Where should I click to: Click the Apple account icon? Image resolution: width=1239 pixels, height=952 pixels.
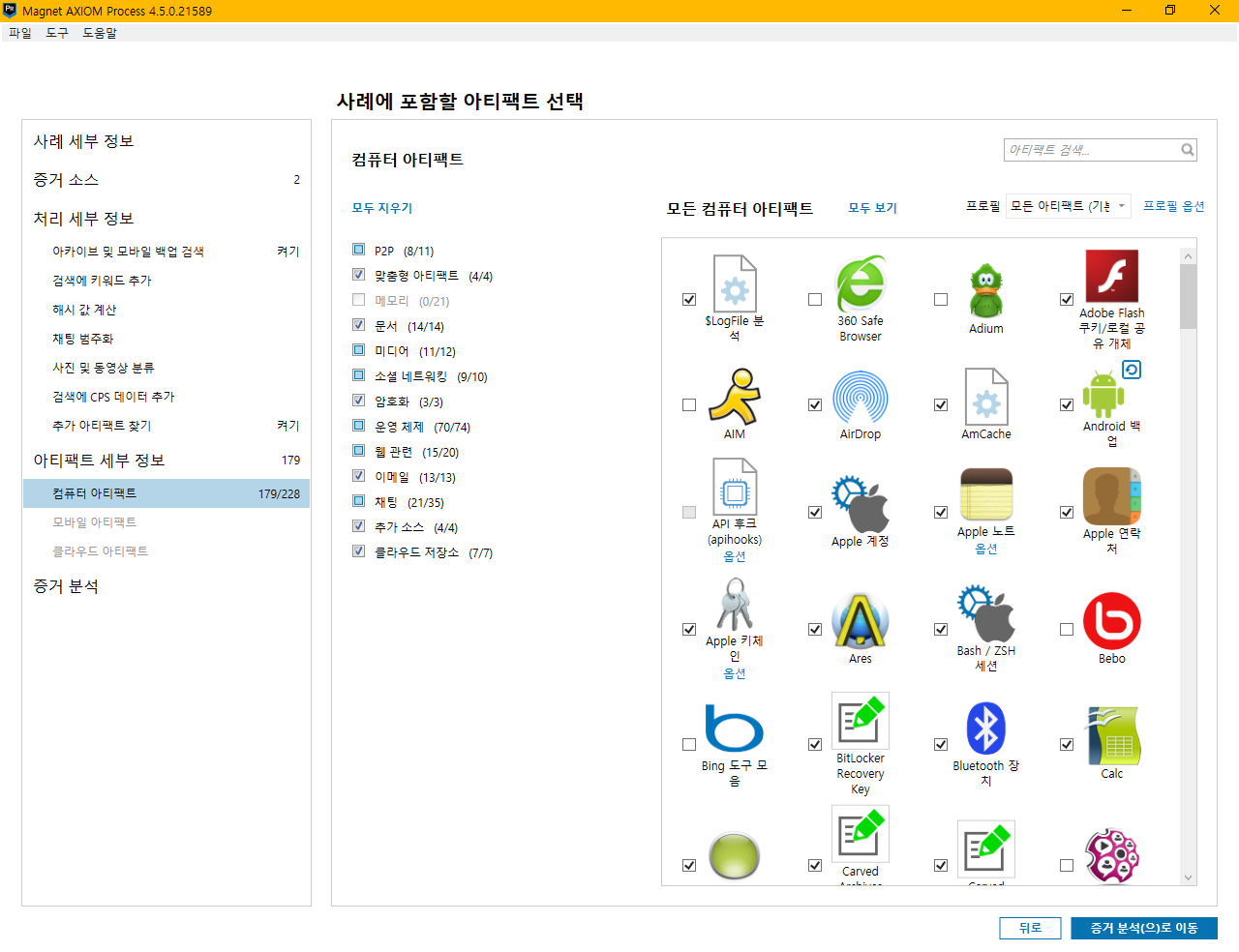pyautogui.click(x=861, y=504)
